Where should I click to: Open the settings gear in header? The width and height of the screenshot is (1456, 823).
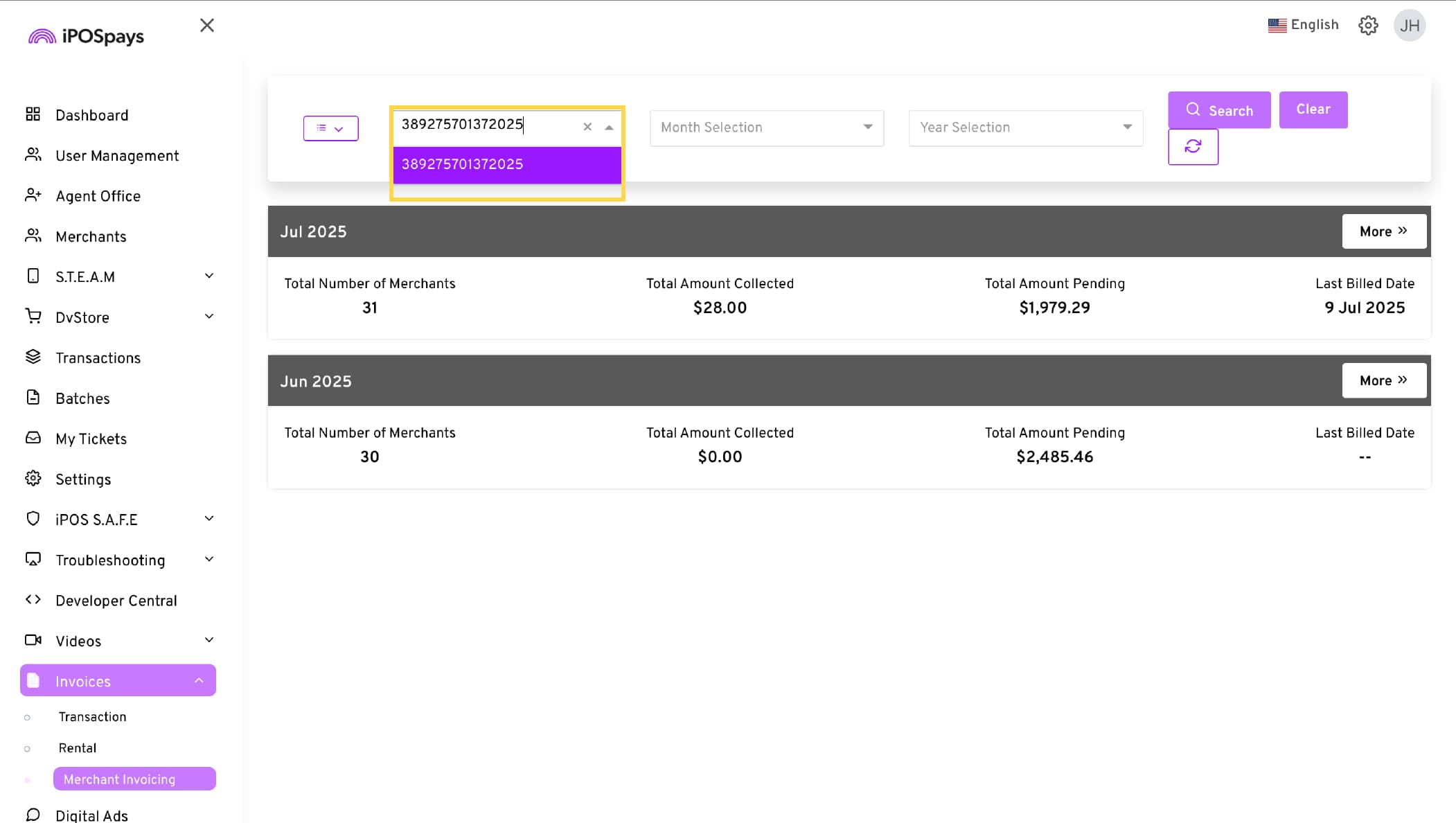[1367, 26]
